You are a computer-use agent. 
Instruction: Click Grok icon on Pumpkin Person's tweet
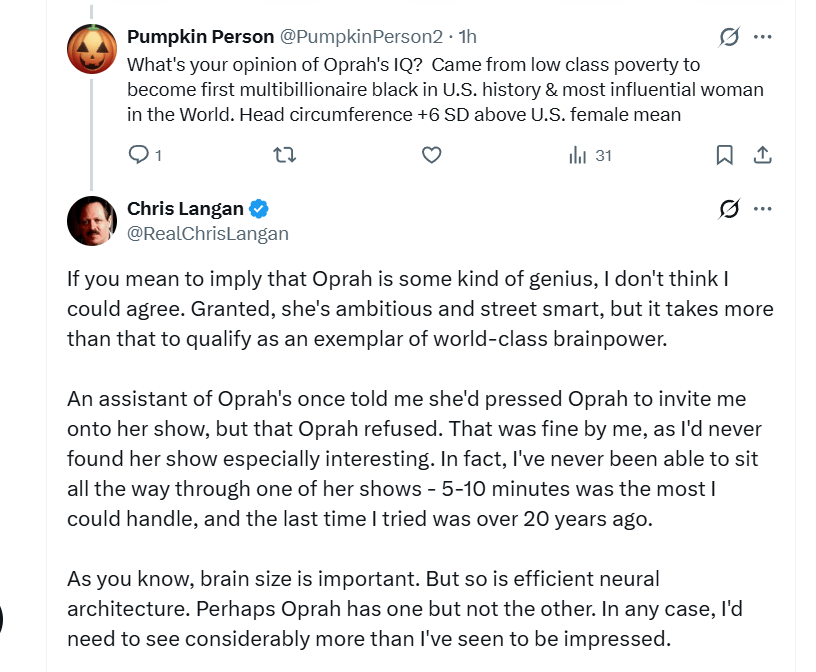tap(729, 37)
